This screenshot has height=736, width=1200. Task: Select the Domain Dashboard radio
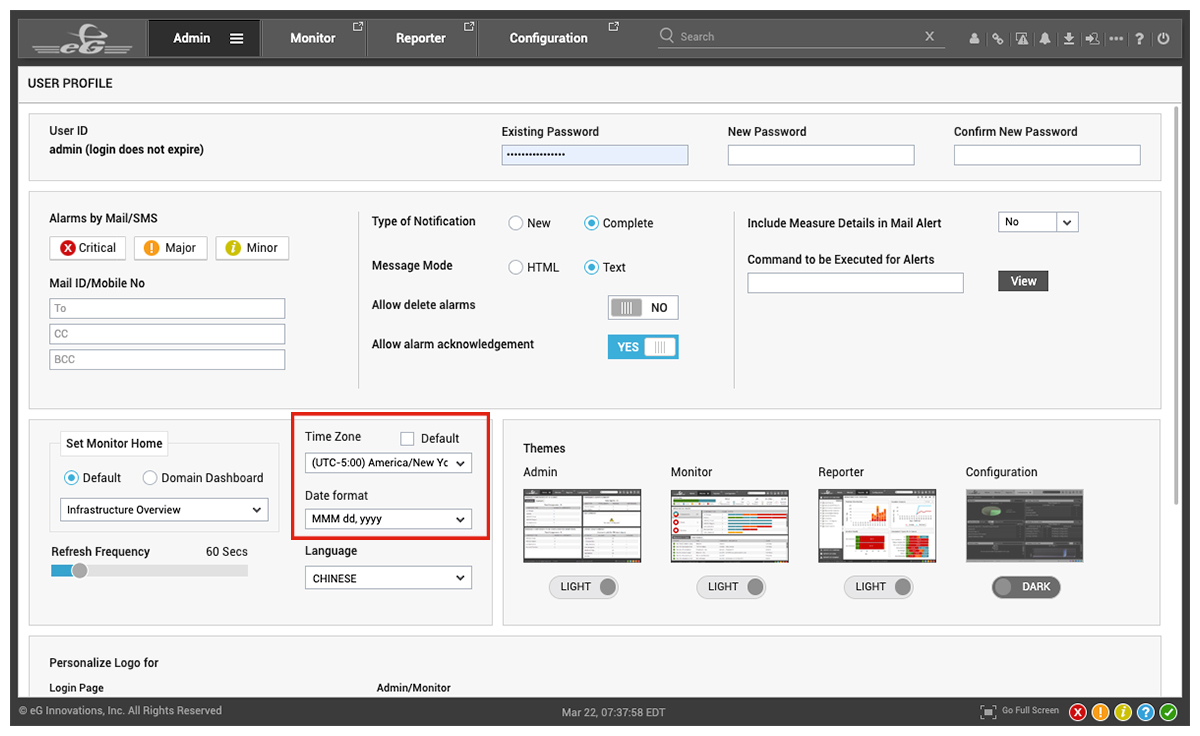150,478
